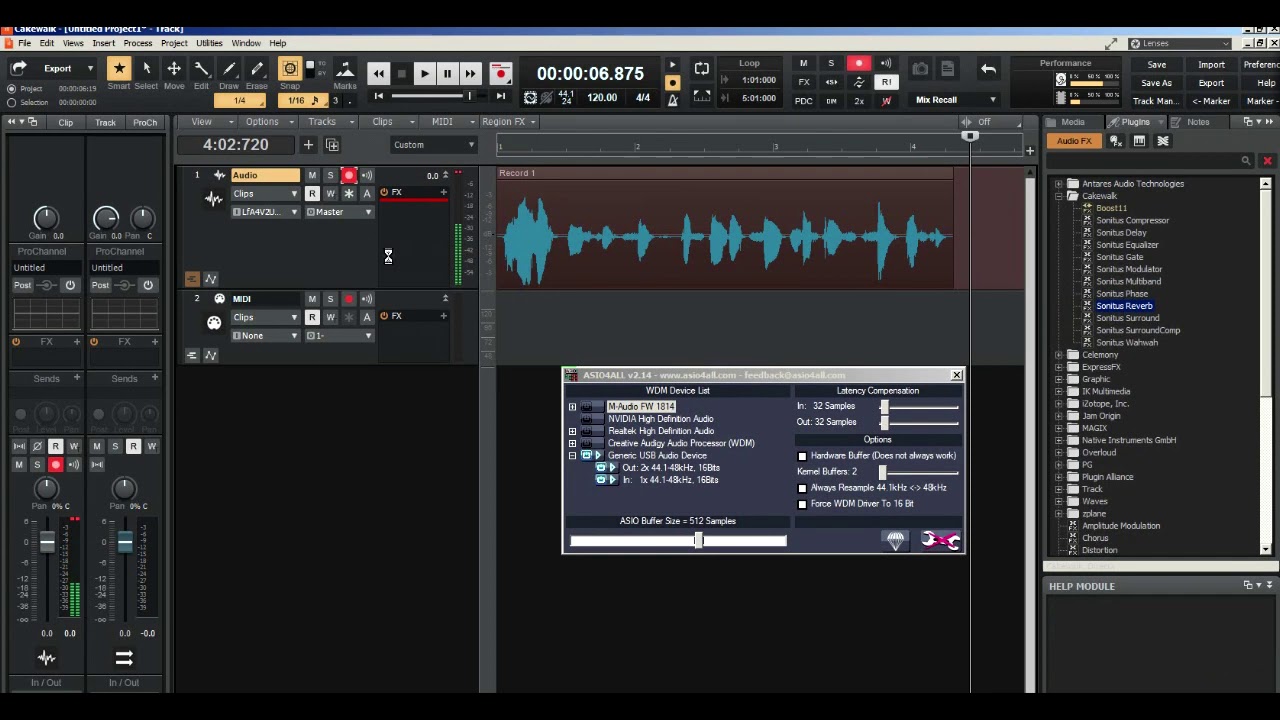This screenshot has width=1280, height=720.
Task: Check Force WDM Driver To 16 Bit
Action: 802,504
